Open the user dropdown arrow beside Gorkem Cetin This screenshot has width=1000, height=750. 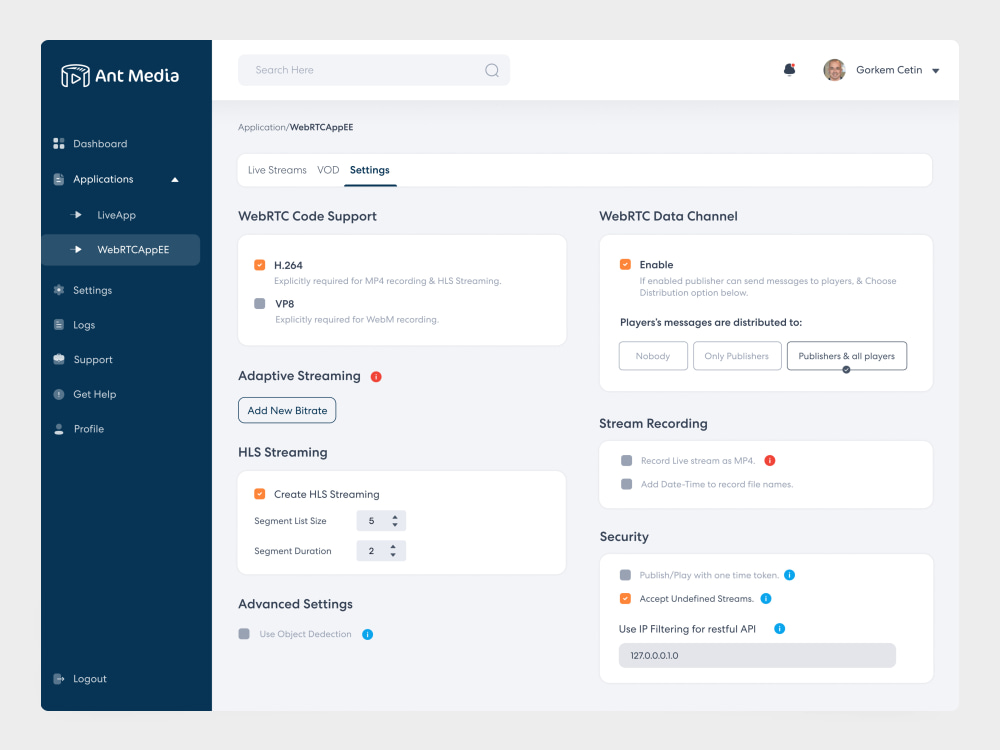tap(936, 71)
